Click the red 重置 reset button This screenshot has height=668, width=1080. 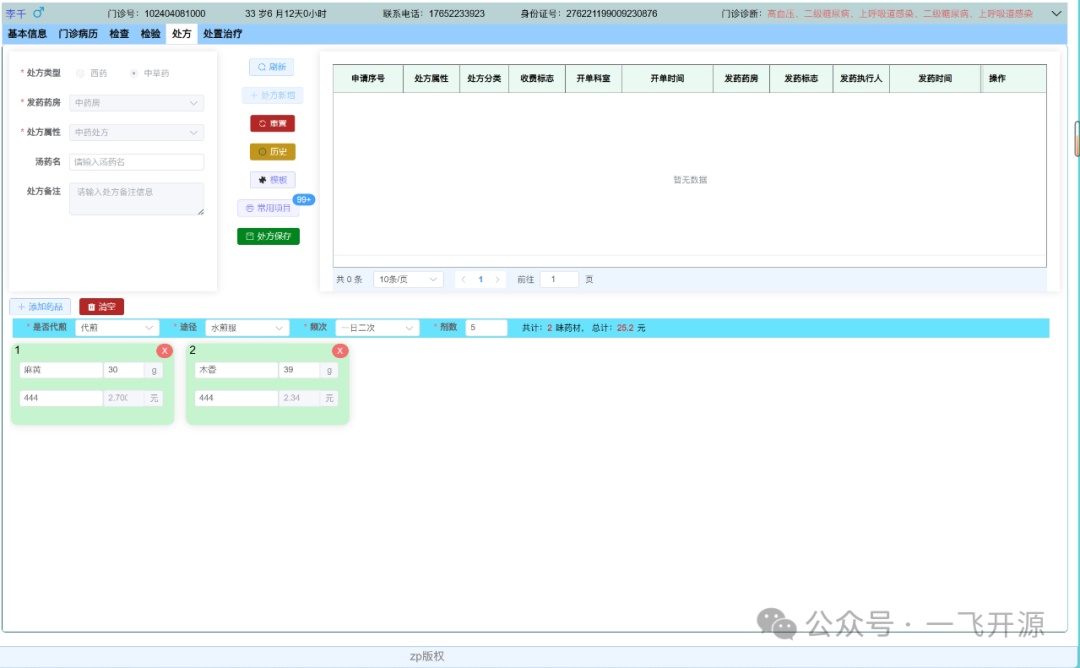tap(272, 123)
